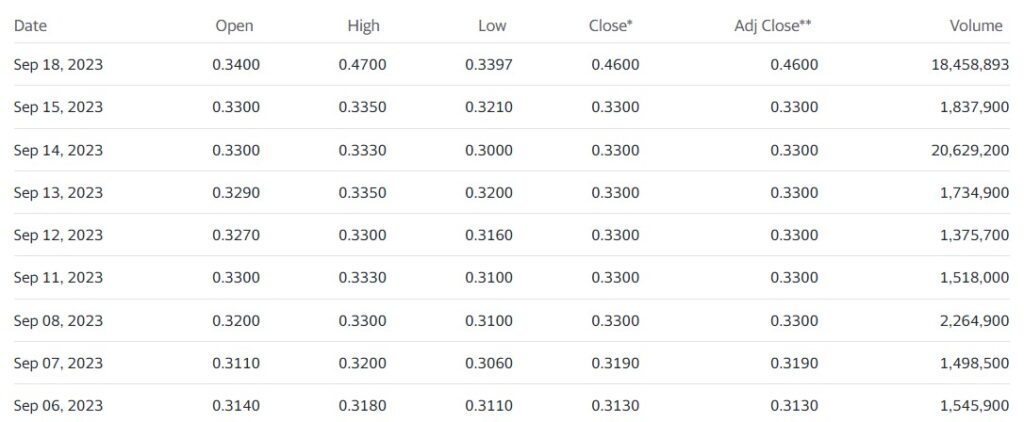Click volume value 20,629,200
1024x422 pixels.
[970, 150]
